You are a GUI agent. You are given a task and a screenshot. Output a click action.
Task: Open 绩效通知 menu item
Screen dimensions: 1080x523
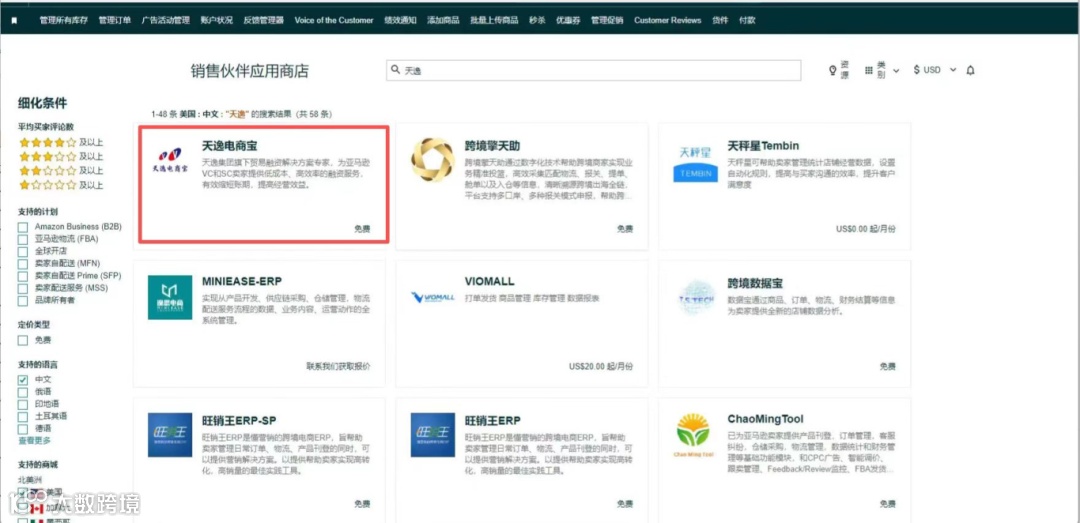click(x=400, y=21)
